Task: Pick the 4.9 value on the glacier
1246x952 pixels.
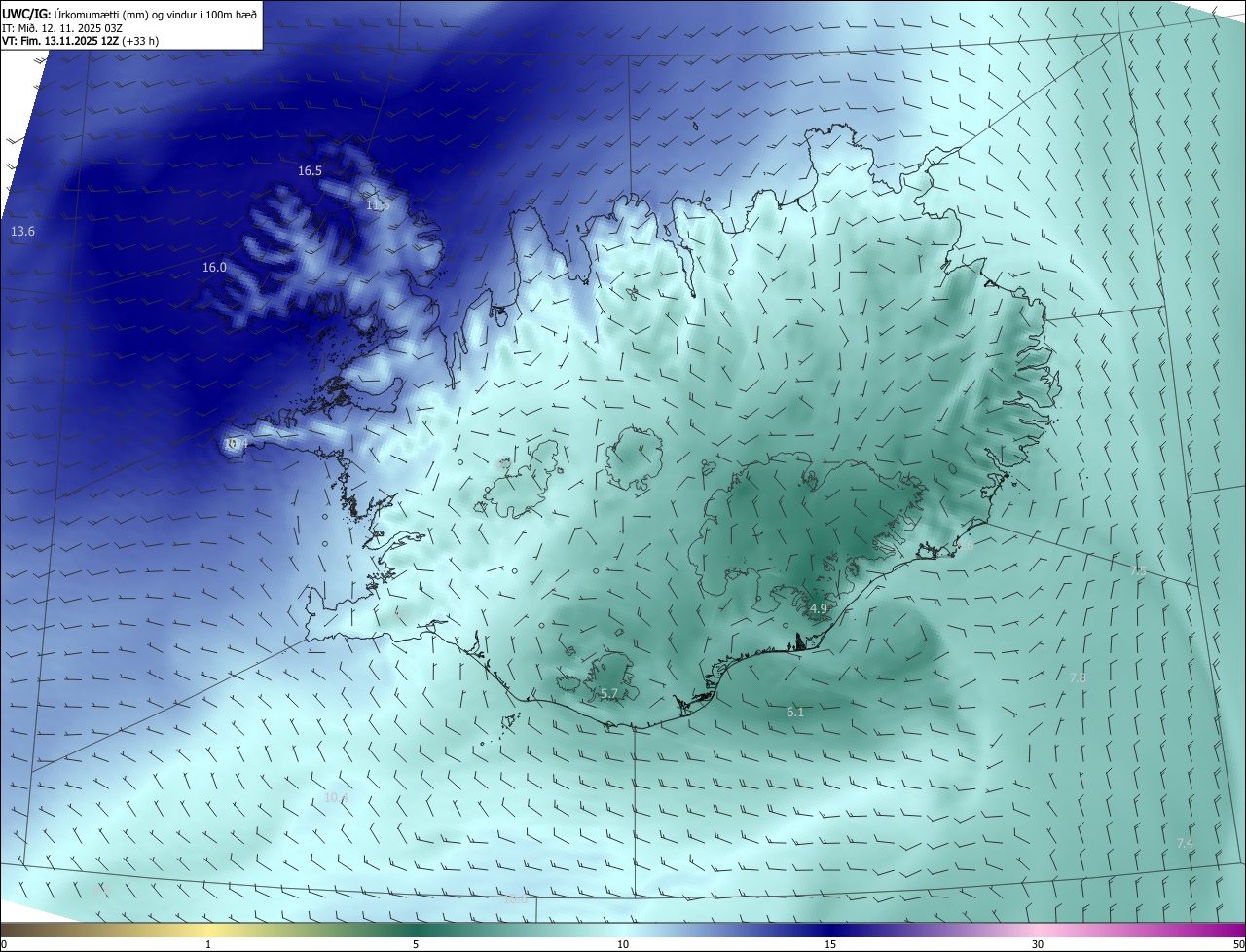Action: (819, 608)
